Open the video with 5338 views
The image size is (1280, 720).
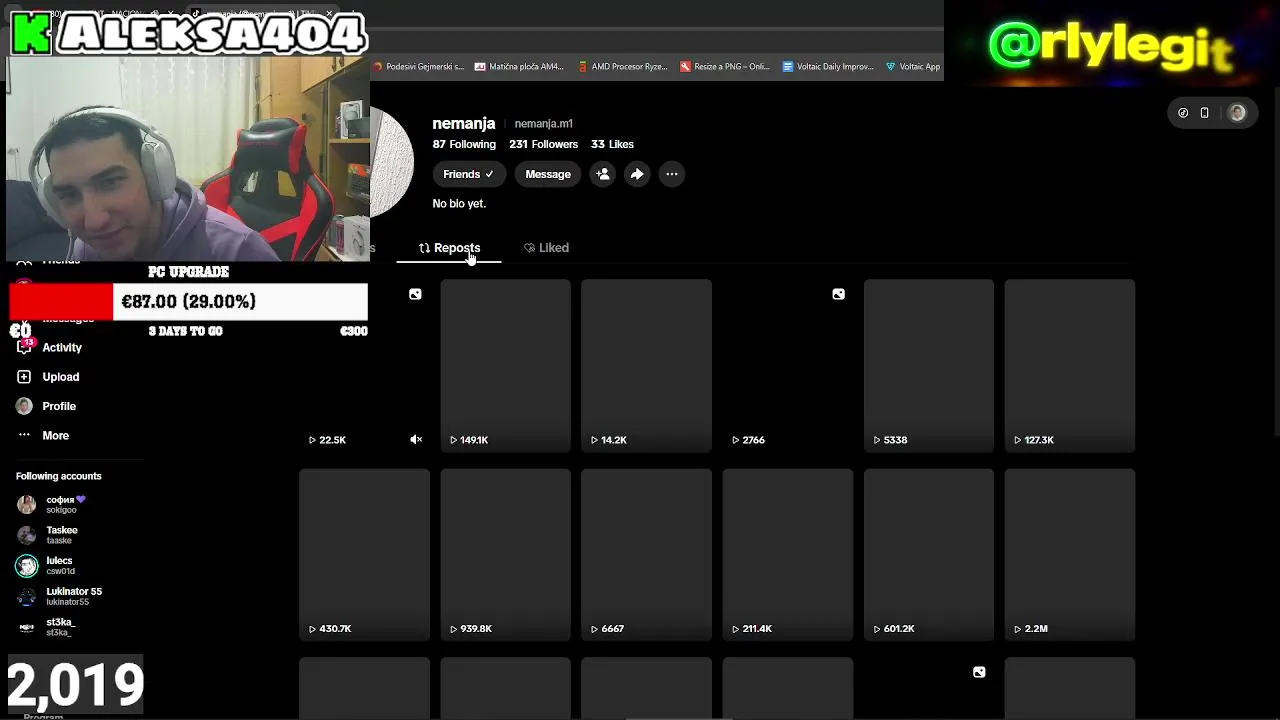(929, 365)
